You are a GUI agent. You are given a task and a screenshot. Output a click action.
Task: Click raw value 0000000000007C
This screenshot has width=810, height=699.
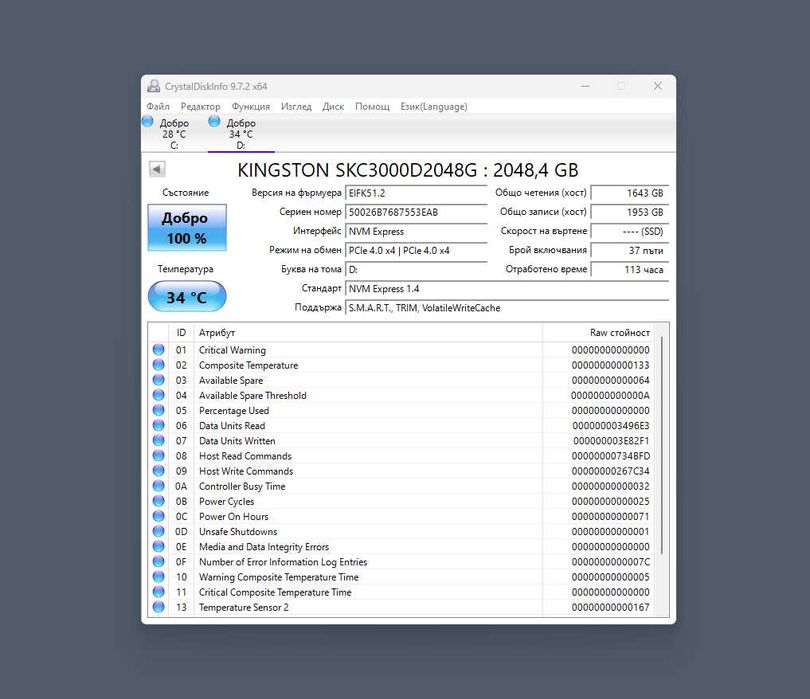point(611,562)
